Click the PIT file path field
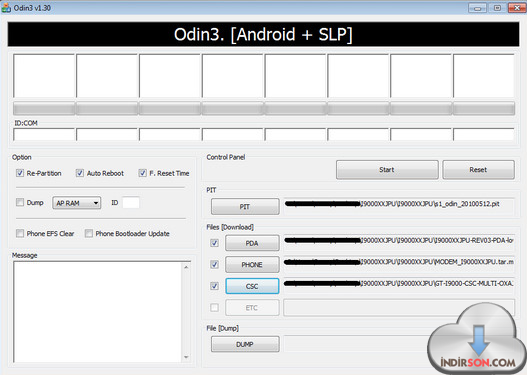527x375 pixels. (x=399, y=206)
